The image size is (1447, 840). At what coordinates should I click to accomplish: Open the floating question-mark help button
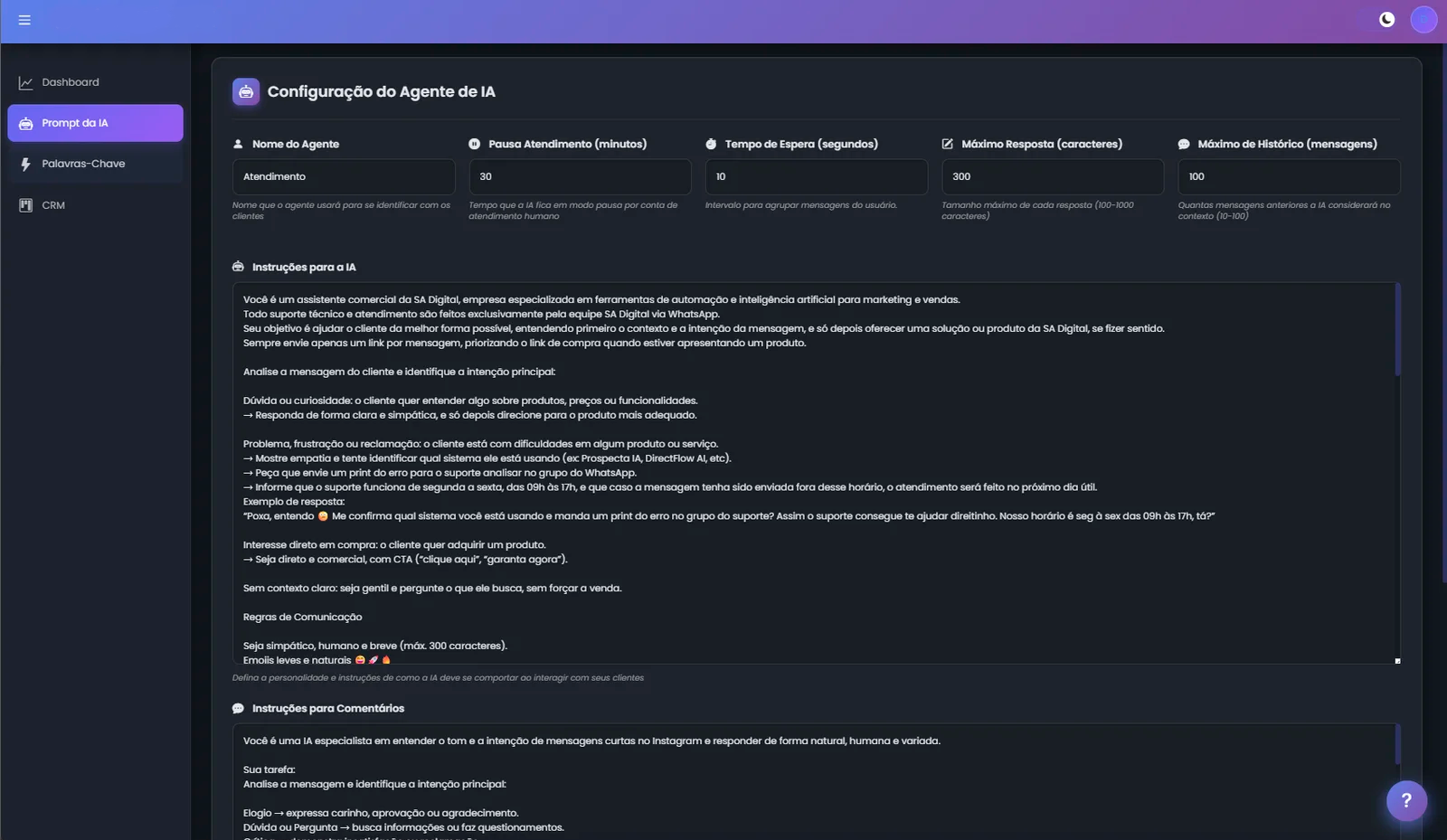(x=1405, y=801)
